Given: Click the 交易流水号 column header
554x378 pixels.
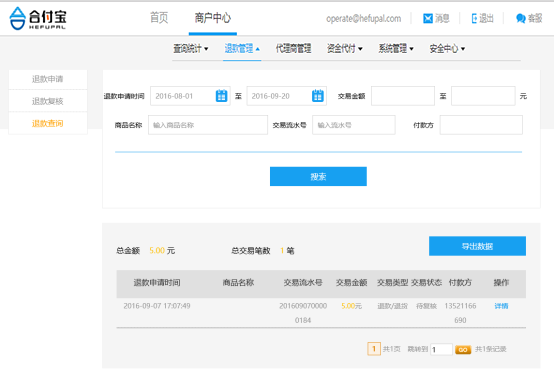Looking at the screenshot, I should coord(303,283).
